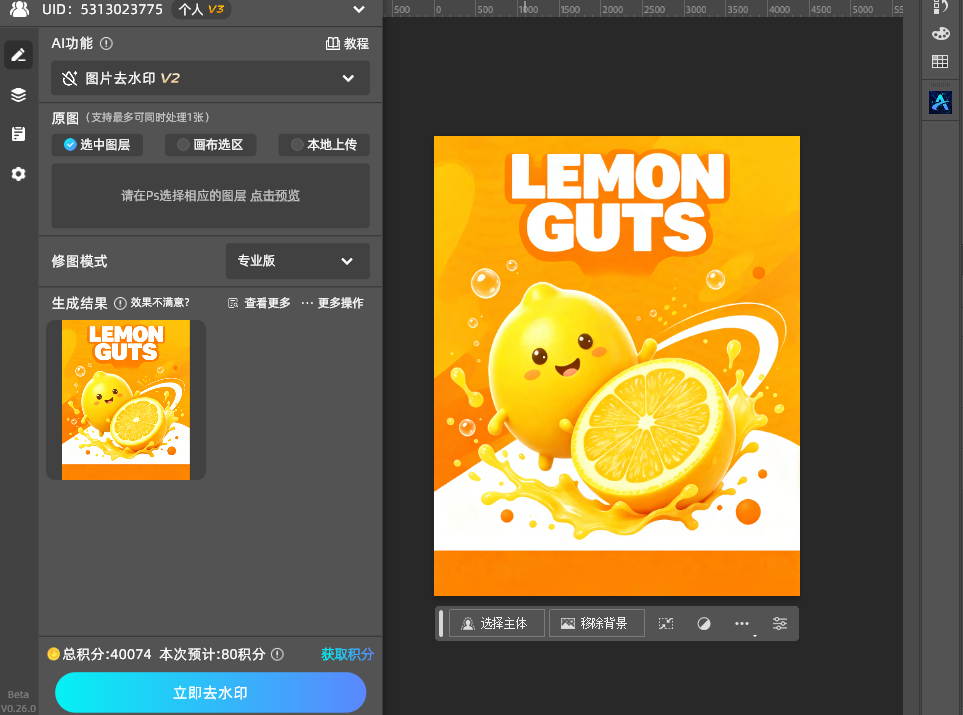Click the 效果不满意? link

[160, 303]
